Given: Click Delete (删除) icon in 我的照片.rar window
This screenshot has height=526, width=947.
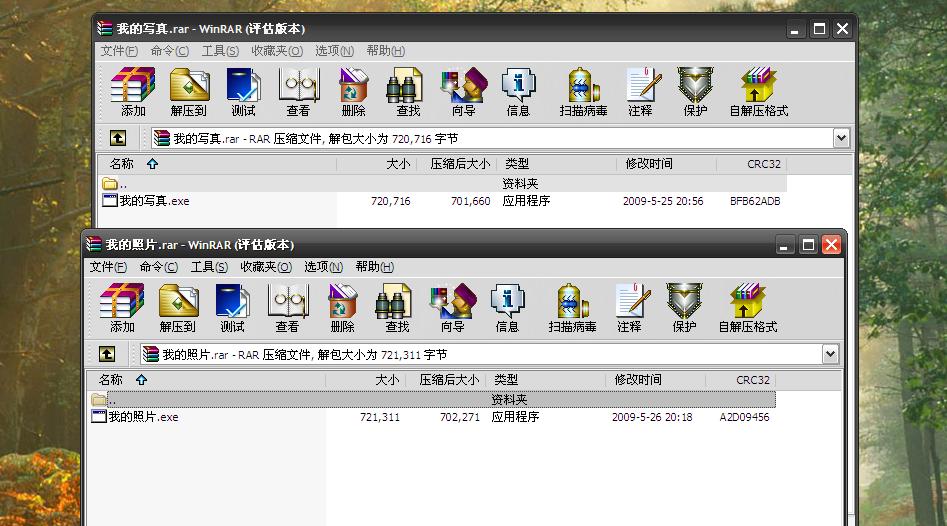Looking at the screenshot, I should pos(342,308).
